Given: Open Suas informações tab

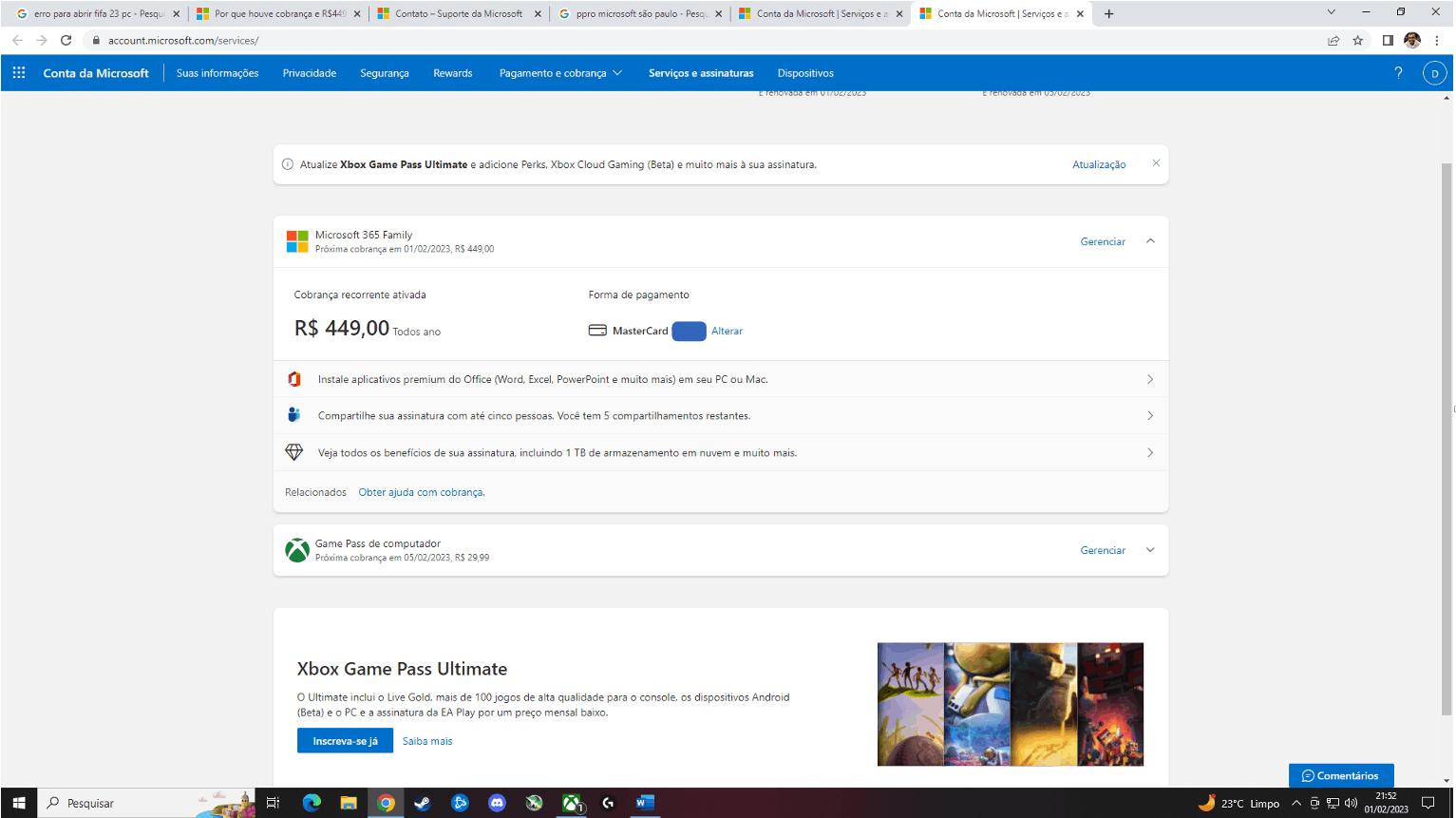Looking at the screenshot, I should pyautogui.click(x=217, y=73).
